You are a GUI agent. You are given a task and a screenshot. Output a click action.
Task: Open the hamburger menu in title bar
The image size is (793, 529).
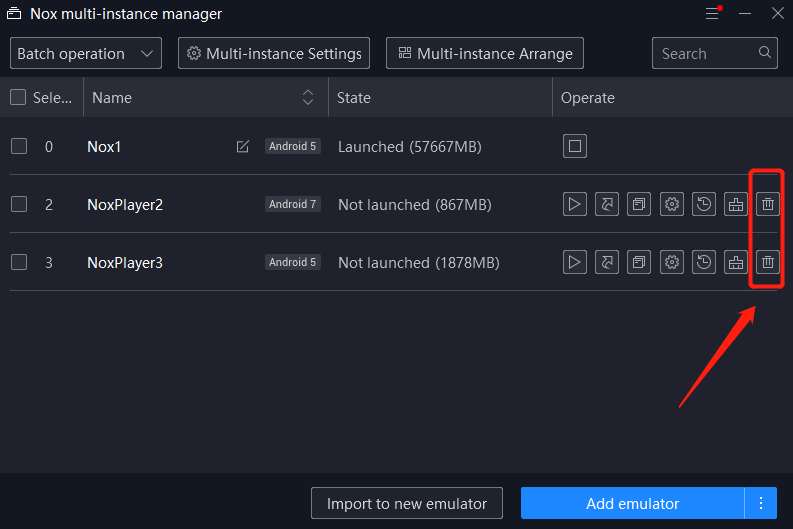point(713,13)
